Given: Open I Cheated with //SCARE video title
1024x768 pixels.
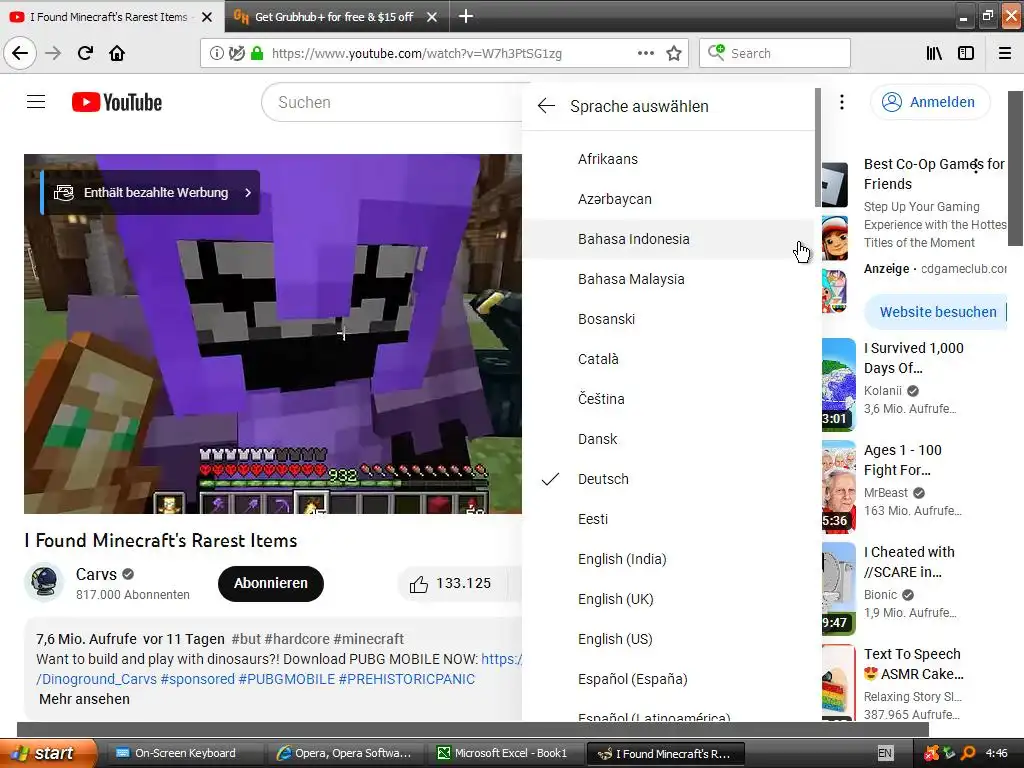Looking at the screenshot, I should point(909,562).
